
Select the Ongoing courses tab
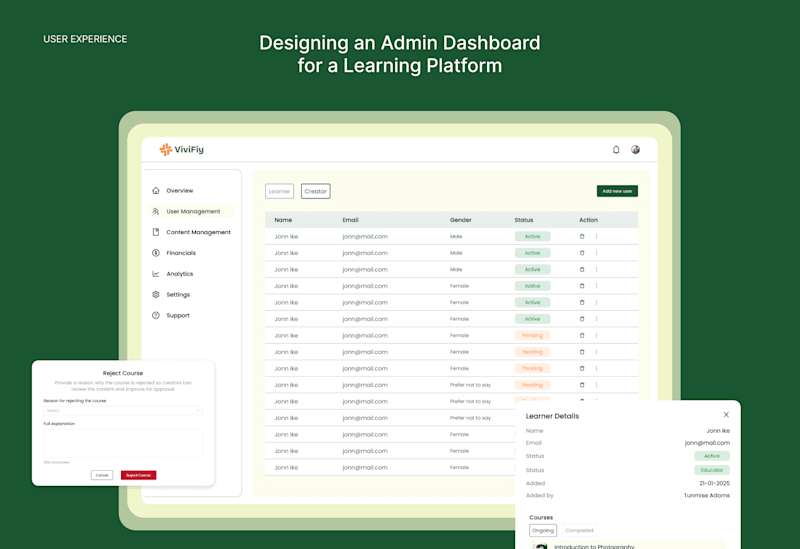543,531
